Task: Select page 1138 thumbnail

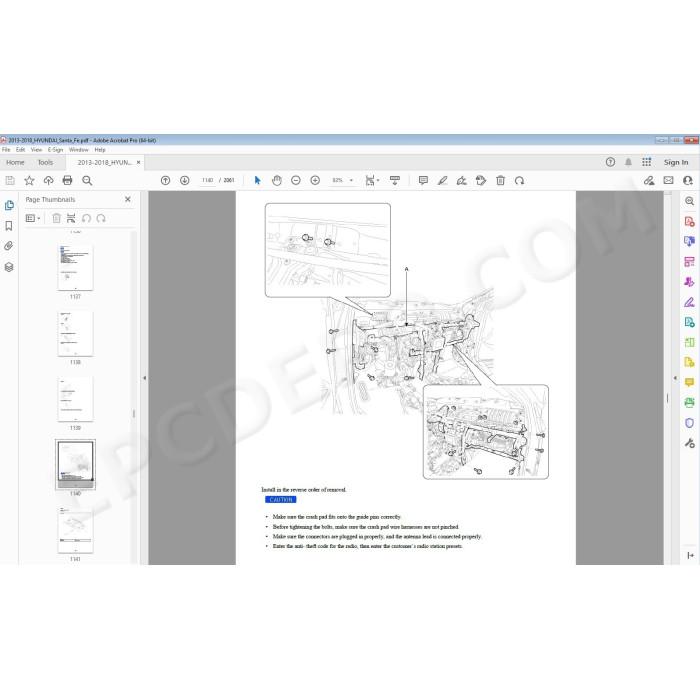Action: 75,333
